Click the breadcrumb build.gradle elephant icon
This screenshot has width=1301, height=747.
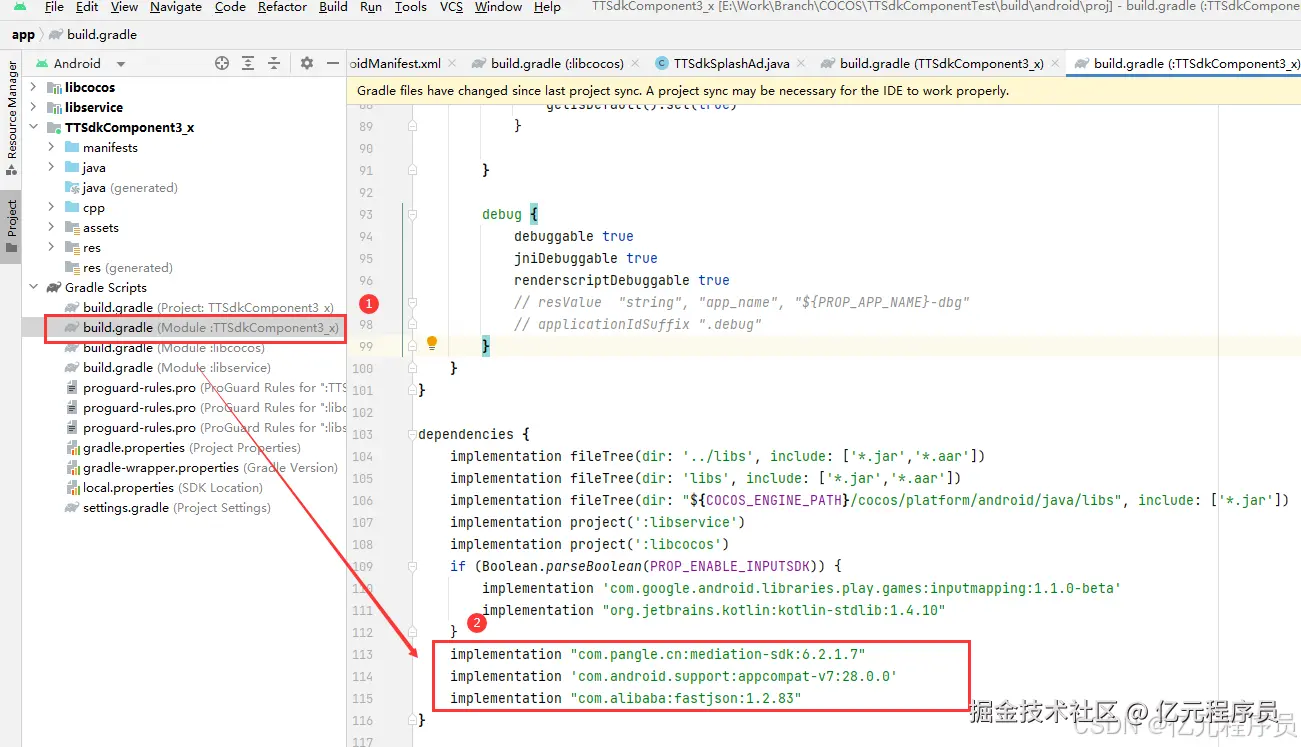tap(56, 35)
